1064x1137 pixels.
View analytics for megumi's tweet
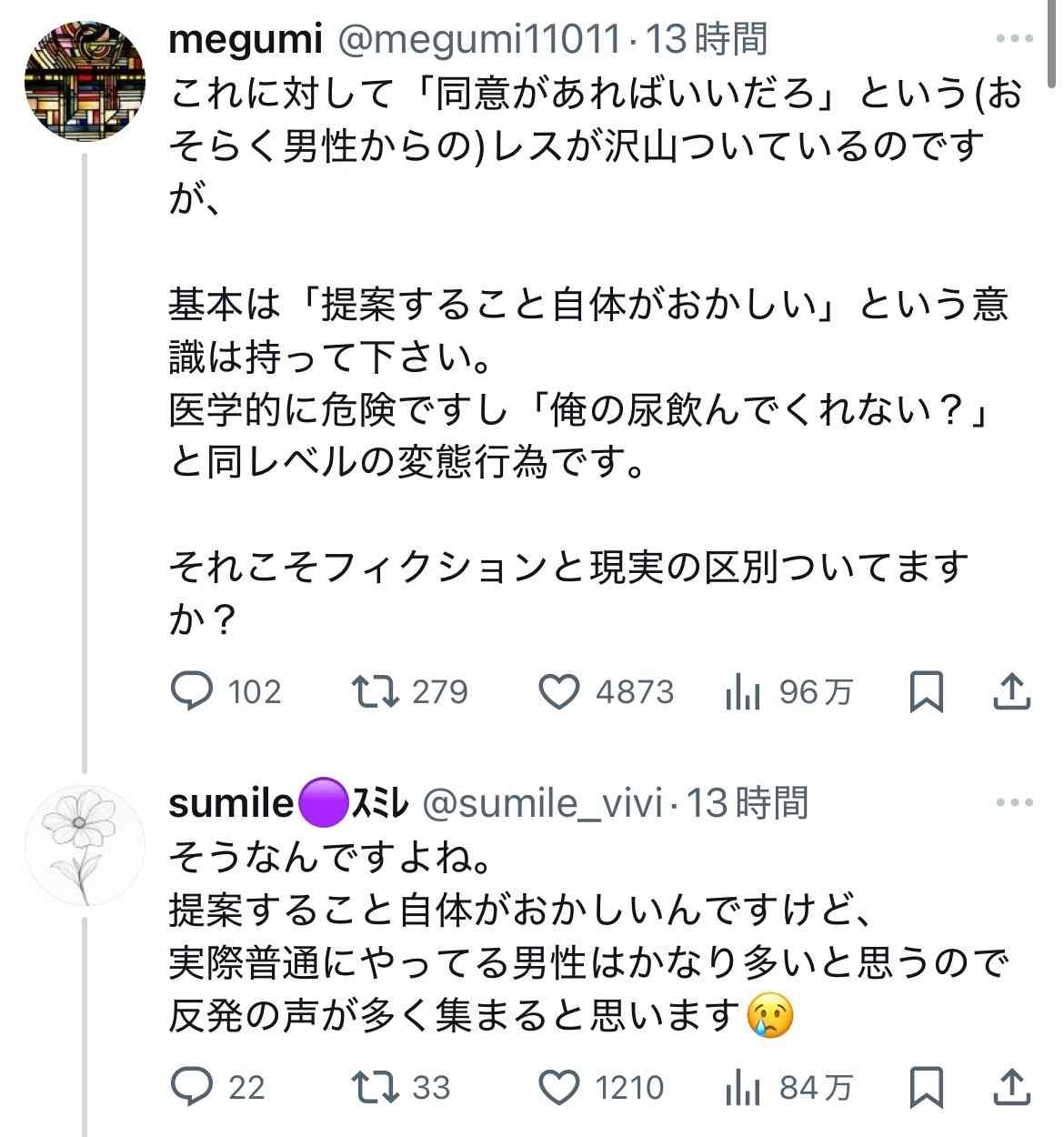tap(742, 692)
